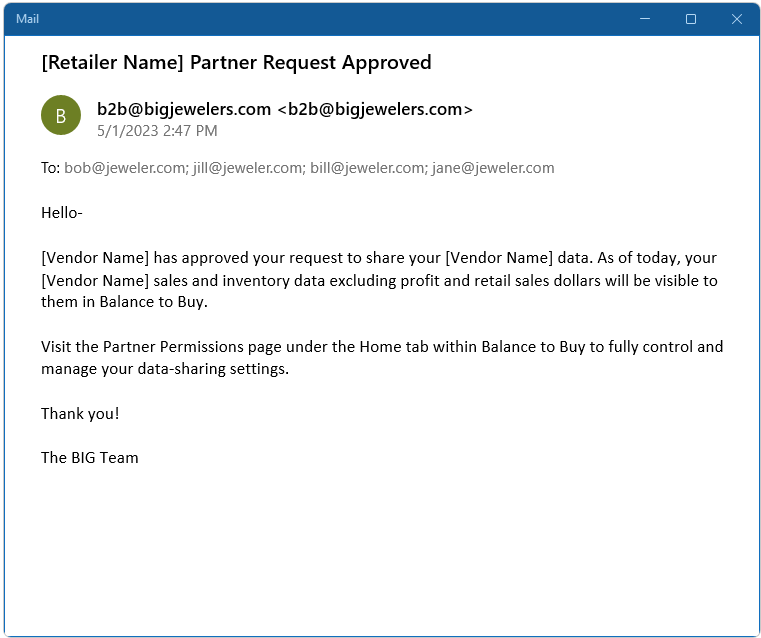The width and height of the screenshot is (761, 638).
Task: Click 'data-sharing settings' text
Action: tap(213, 369)
